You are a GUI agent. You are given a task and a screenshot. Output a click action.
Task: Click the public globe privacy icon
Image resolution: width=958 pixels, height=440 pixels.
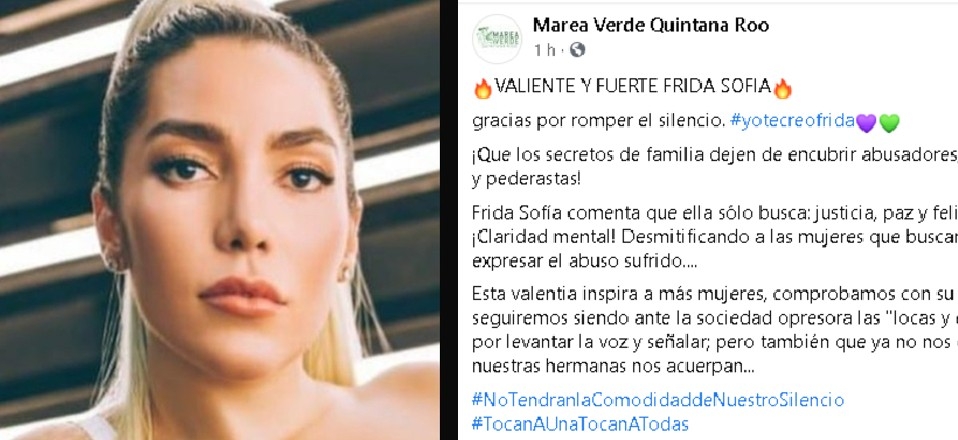coord(577,50)
